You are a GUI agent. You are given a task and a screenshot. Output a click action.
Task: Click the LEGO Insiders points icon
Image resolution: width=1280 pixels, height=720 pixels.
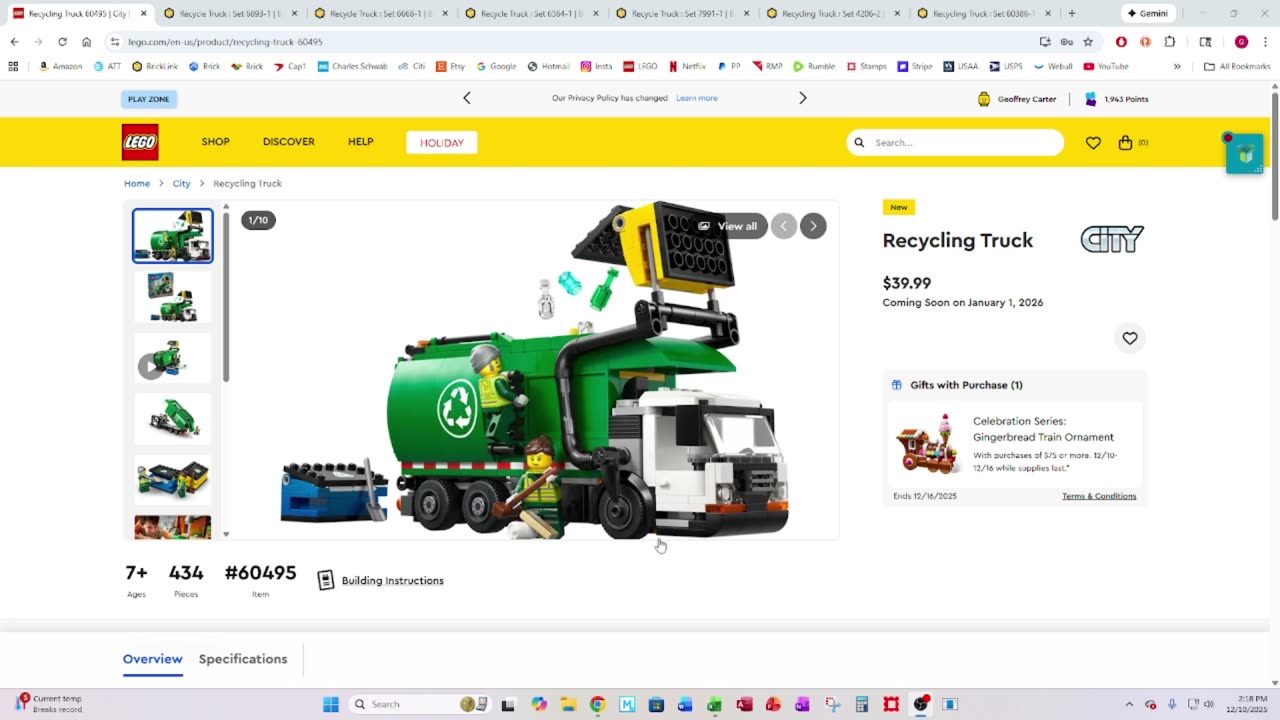pos(1091,99)
